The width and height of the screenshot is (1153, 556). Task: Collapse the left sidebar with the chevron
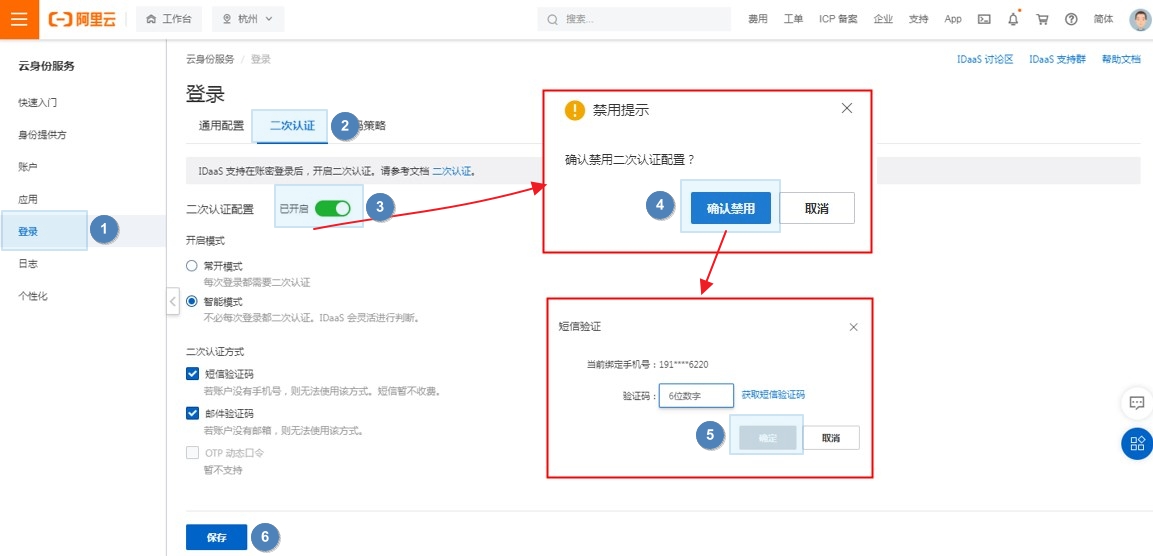[x=172, y=301]
